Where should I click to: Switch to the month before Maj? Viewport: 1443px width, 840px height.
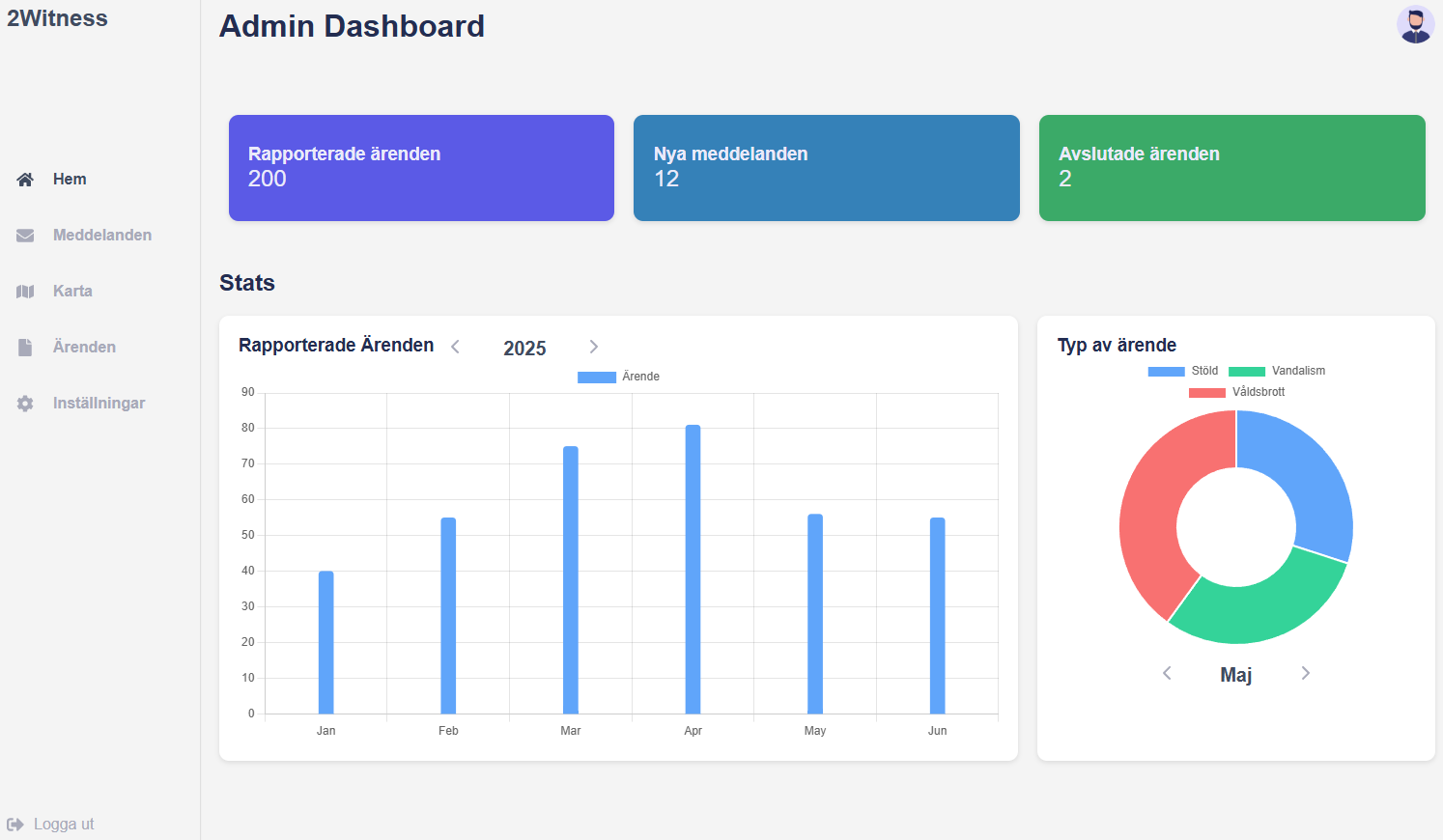(1167, 673)
